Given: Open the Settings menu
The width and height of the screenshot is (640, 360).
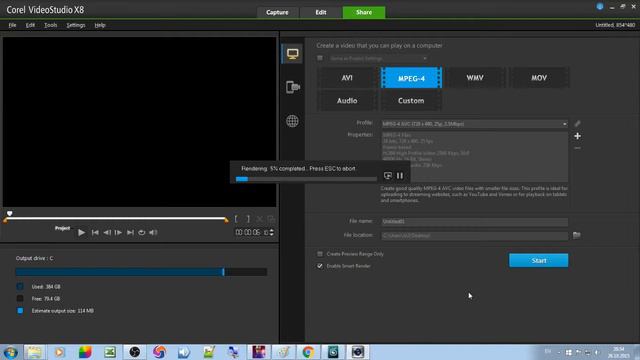Looking at the screenshot, I should (x=76, y=25).
